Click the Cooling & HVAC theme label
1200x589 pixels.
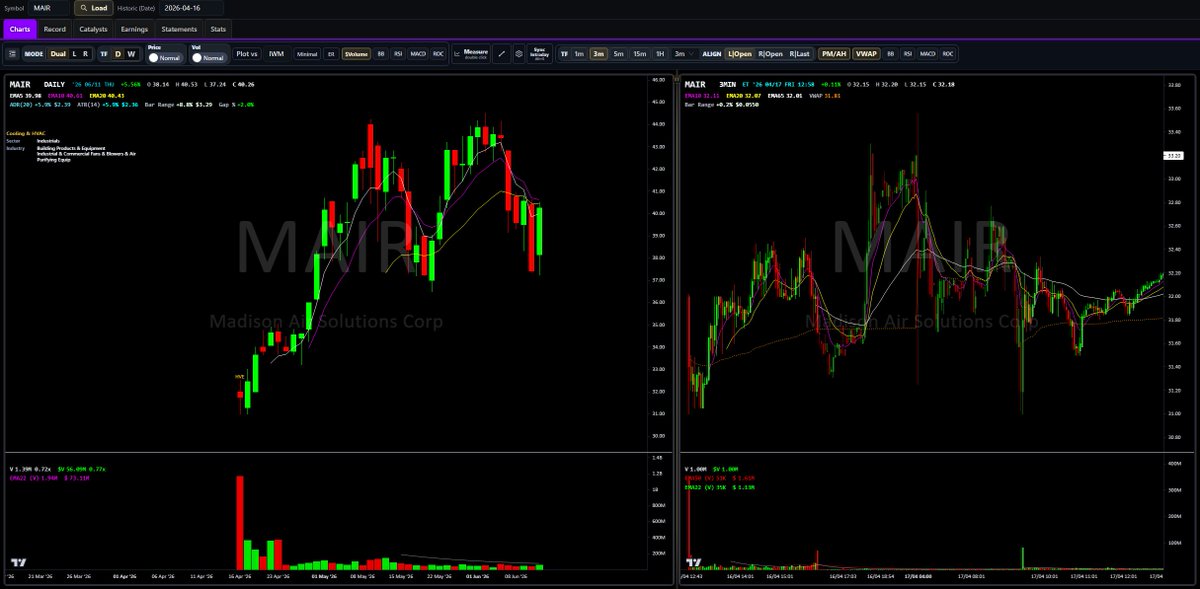coord(24,133)
